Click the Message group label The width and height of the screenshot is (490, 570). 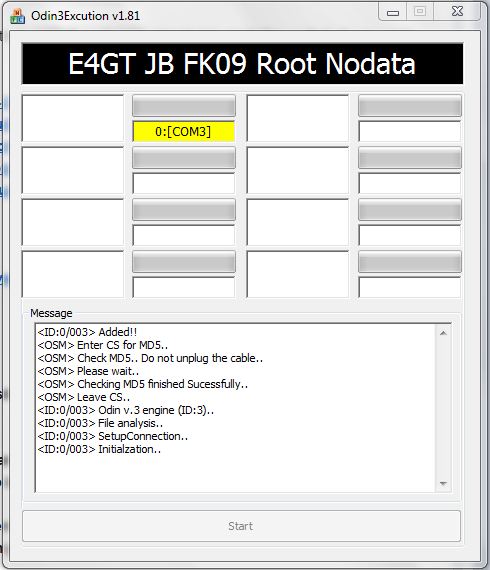pyautogui.click(x=51, y=313)
